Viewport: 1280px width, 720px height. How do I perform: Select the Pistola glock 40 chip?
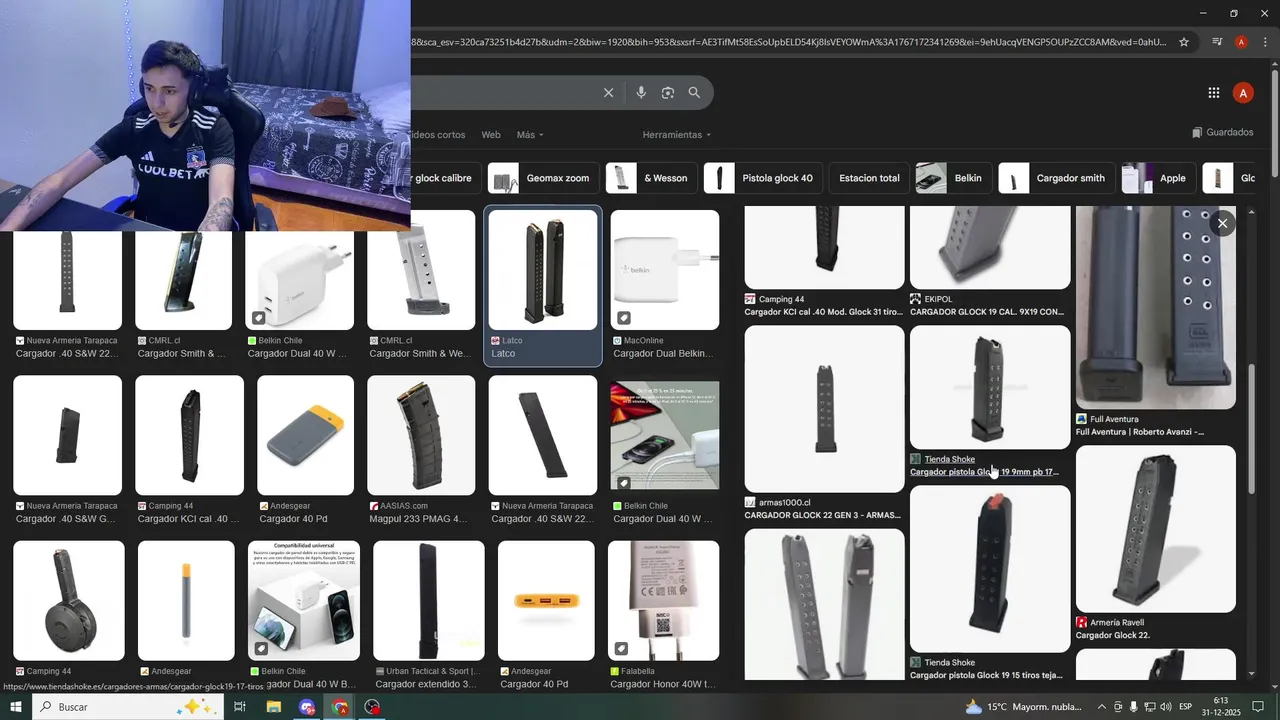click(x=763, y=178)
